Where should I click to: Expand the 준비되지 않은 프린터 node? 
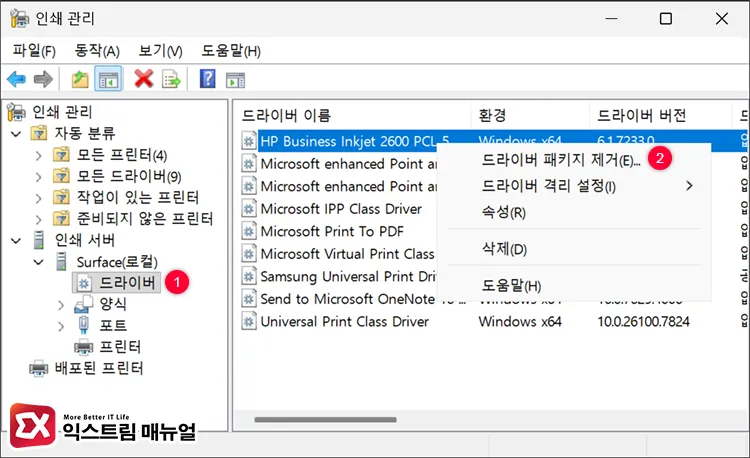[x=38, y=219]
